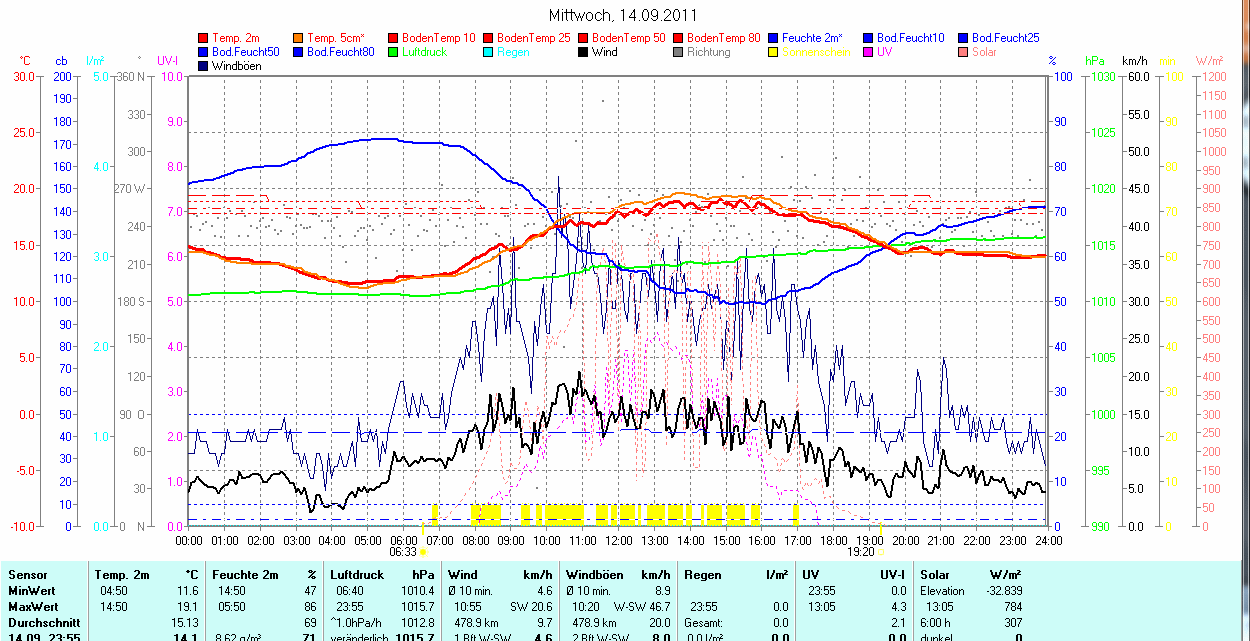Select the gray Richtung legend label
1250x641 pixels.
(709, 52)
